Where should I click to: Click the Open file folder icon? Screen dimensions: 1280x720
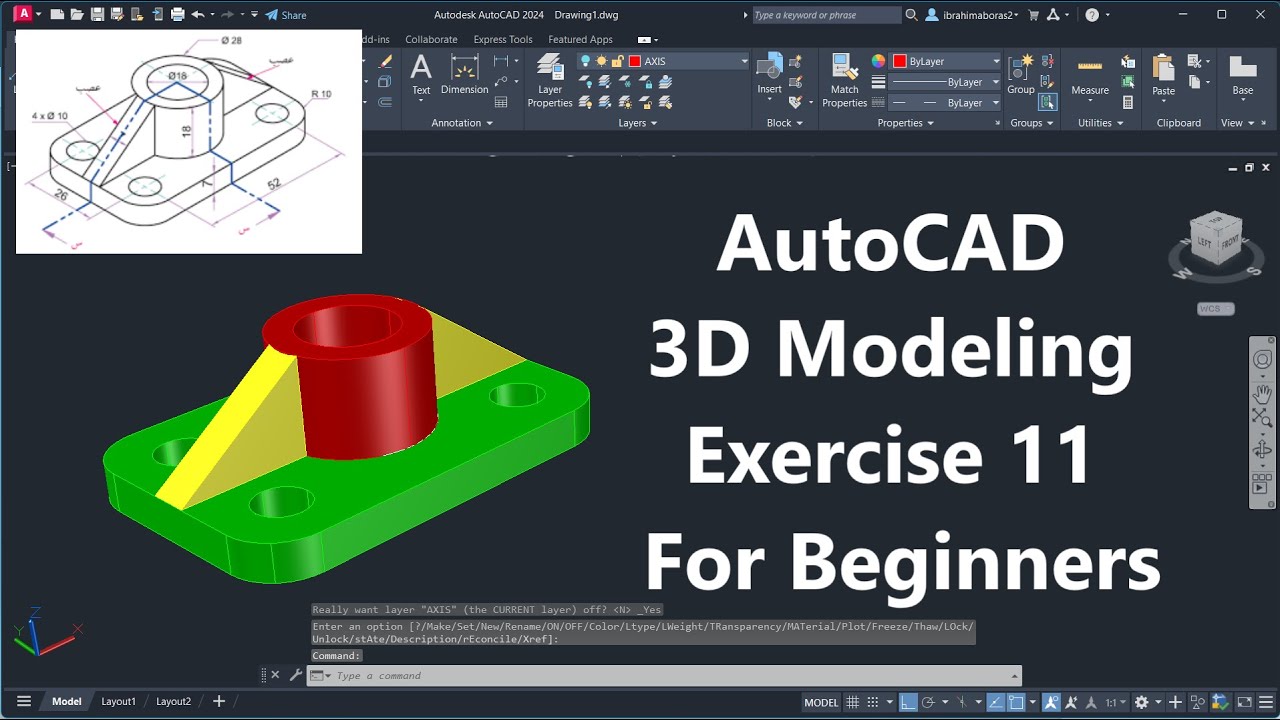[77, 15]
